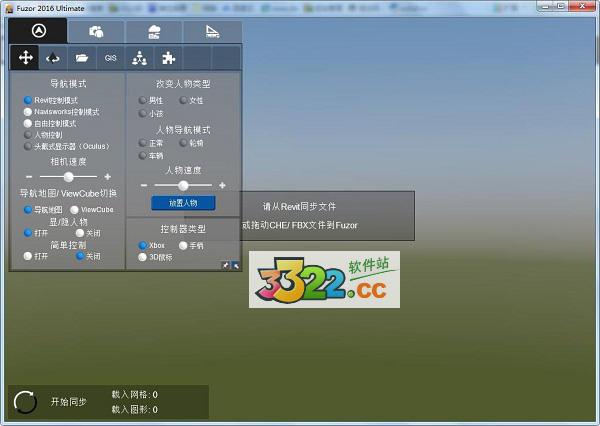The width and height of the screenshot is (600, 426).
Task: Switch to the measurement ruler tab
Action: click(212, 32)
